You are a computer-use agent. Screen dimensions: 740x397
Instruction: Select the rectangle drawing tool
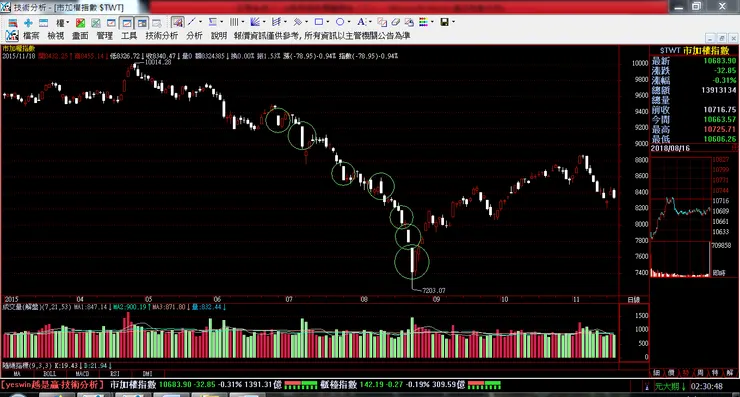pyautogui.click(x=319, y=22)
